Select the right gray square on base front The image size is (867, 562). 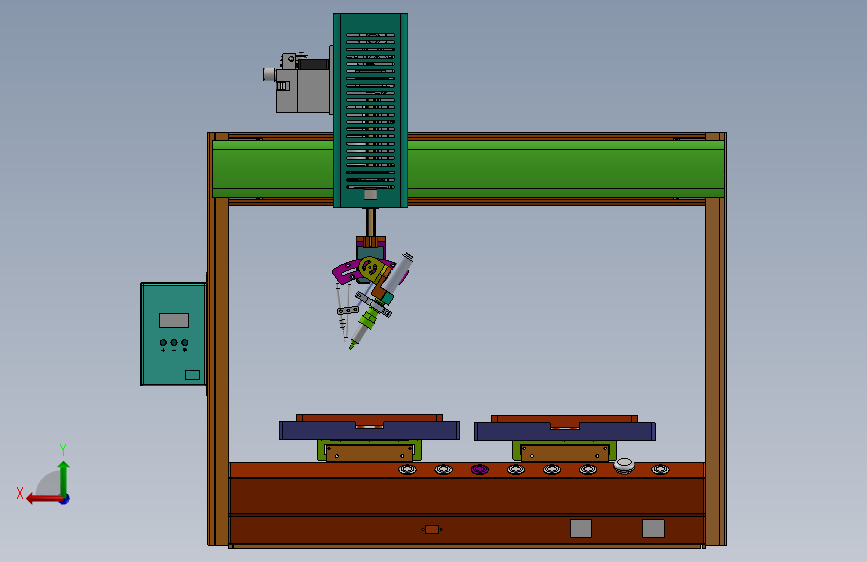(654, 528)
